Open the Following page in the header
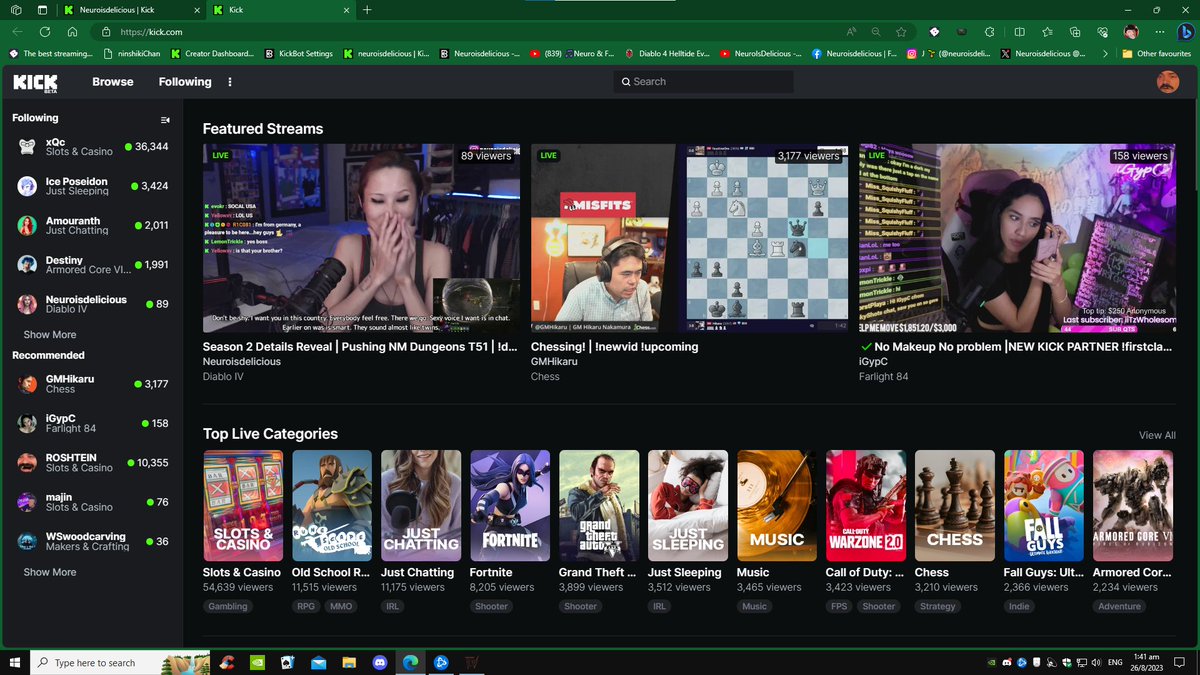 185,82
